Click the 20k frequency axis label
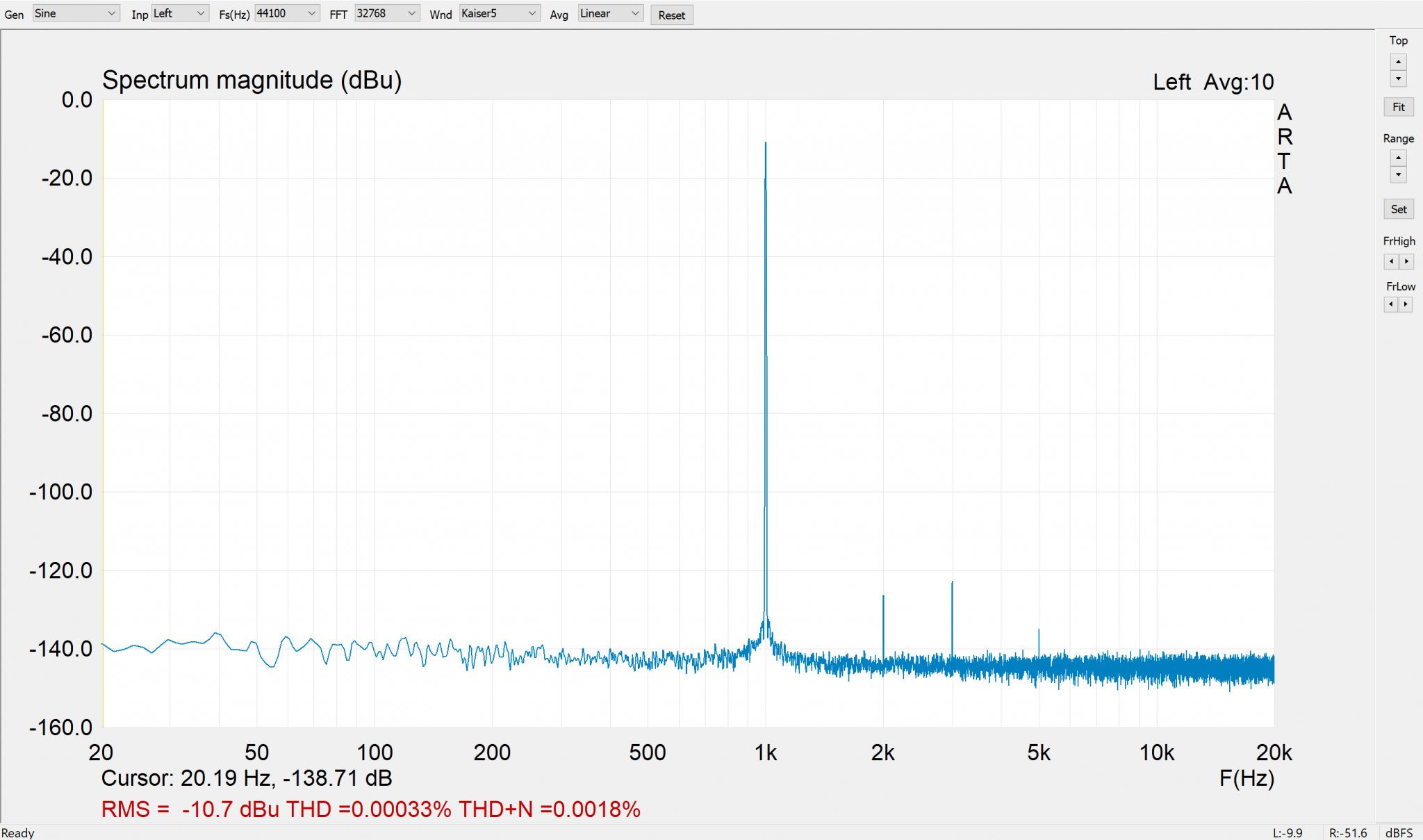1423x840 pixels. coord(1274,752)
